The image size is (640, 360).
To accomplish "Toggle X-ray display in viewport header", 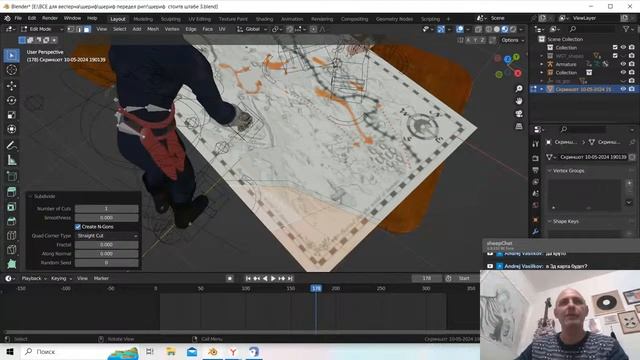I will [478, 29].
